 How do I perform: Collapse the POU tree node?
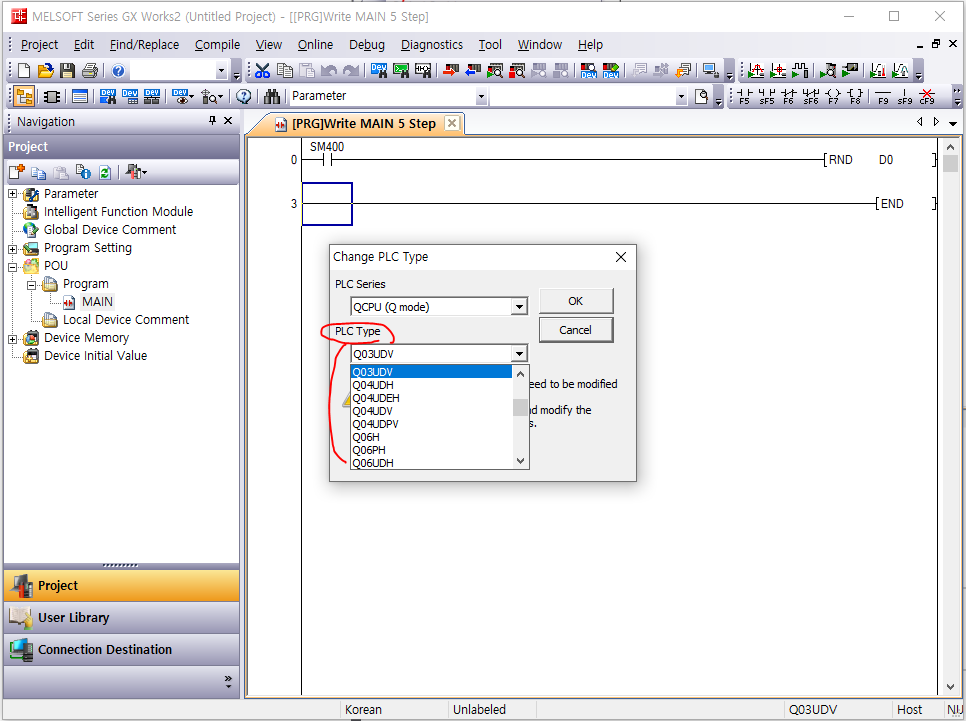12,267
